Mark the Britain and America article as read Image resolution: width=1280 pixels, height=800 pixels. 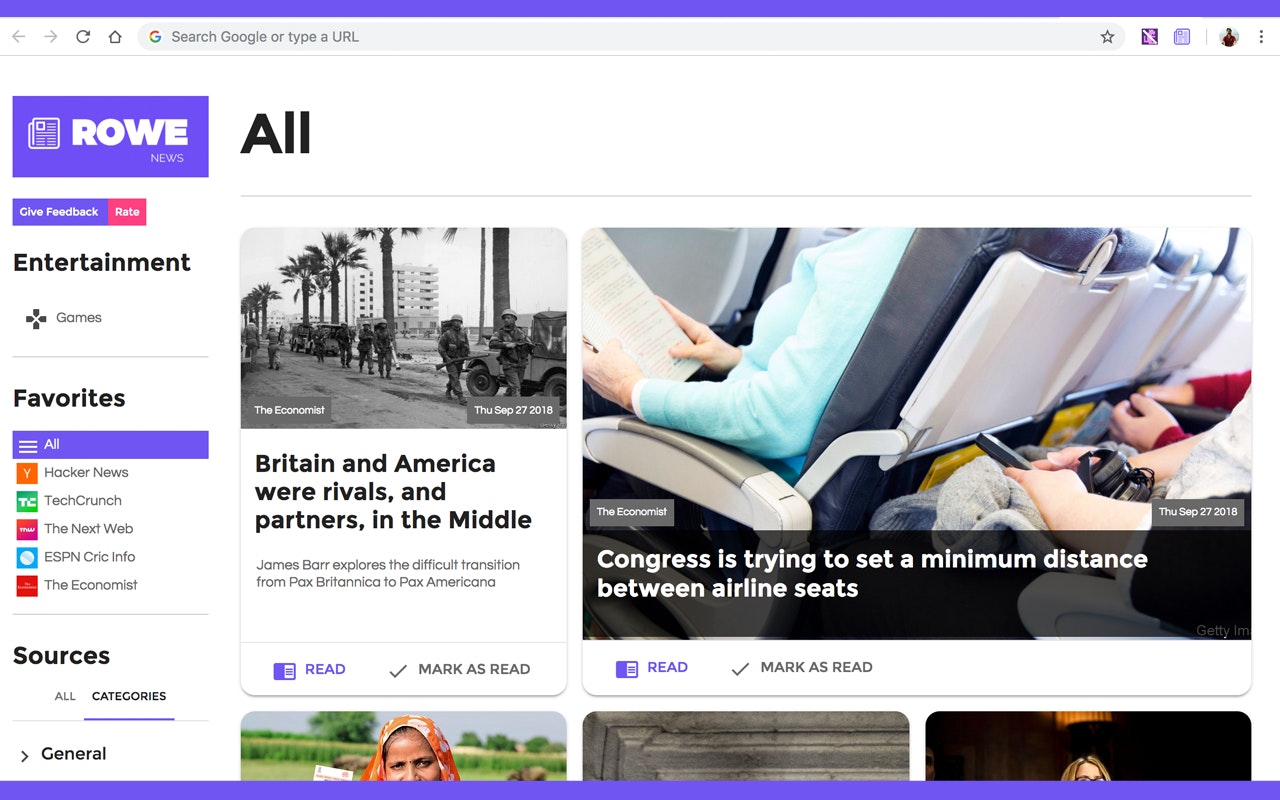click(x=459, y=670)
